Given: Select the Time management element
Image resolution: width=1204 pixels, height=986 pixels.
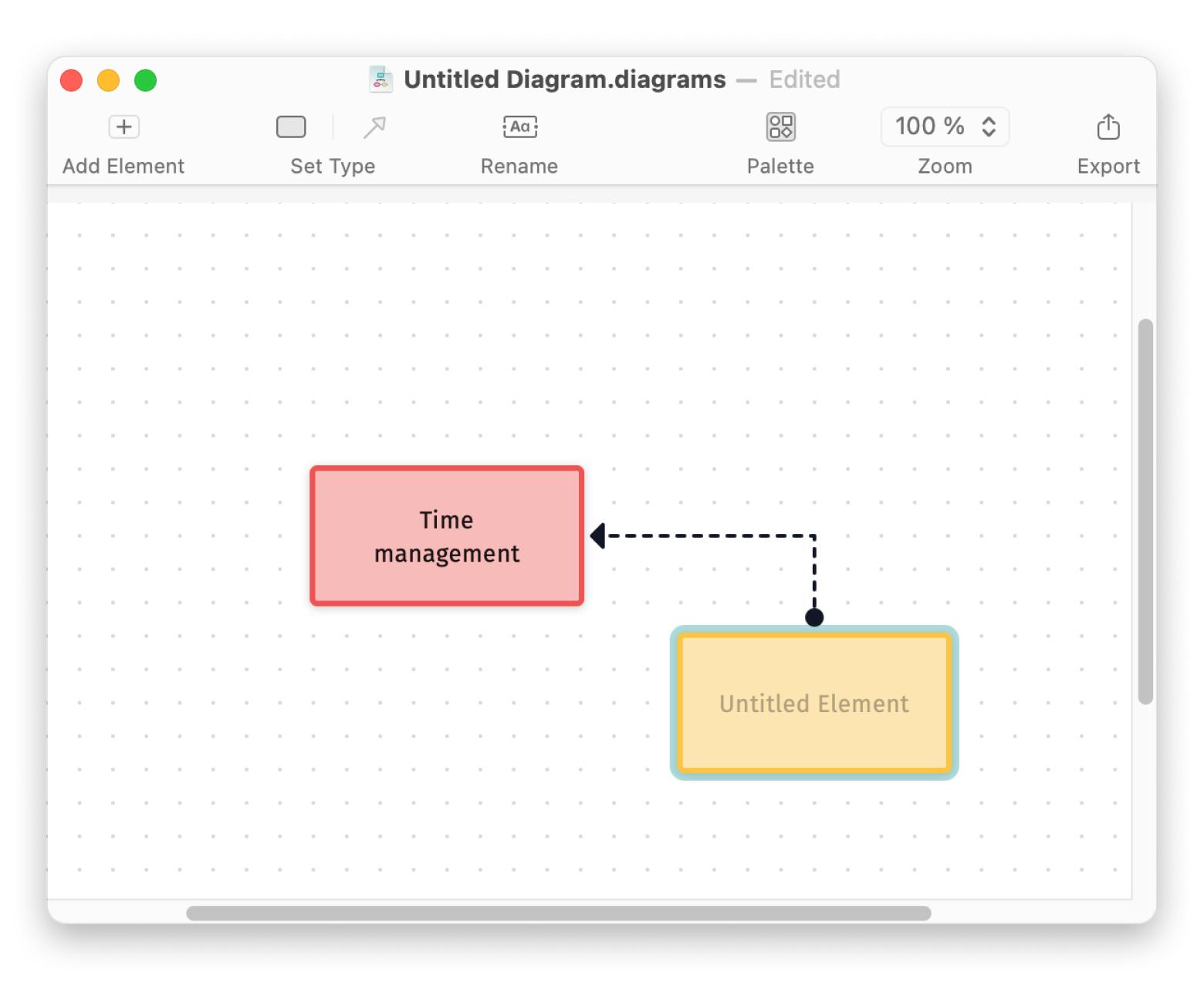Looking at the screenshot, I should pyautogui.click(x=447, y=536).
